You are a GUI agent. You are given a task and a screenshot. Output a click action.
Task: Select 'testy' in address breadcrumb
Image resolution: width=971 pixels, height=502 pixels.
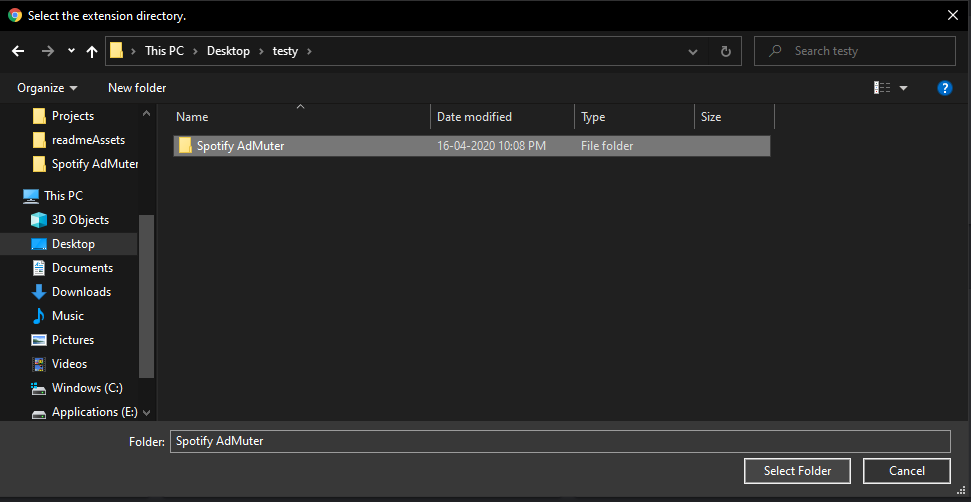tap(285, 51)
